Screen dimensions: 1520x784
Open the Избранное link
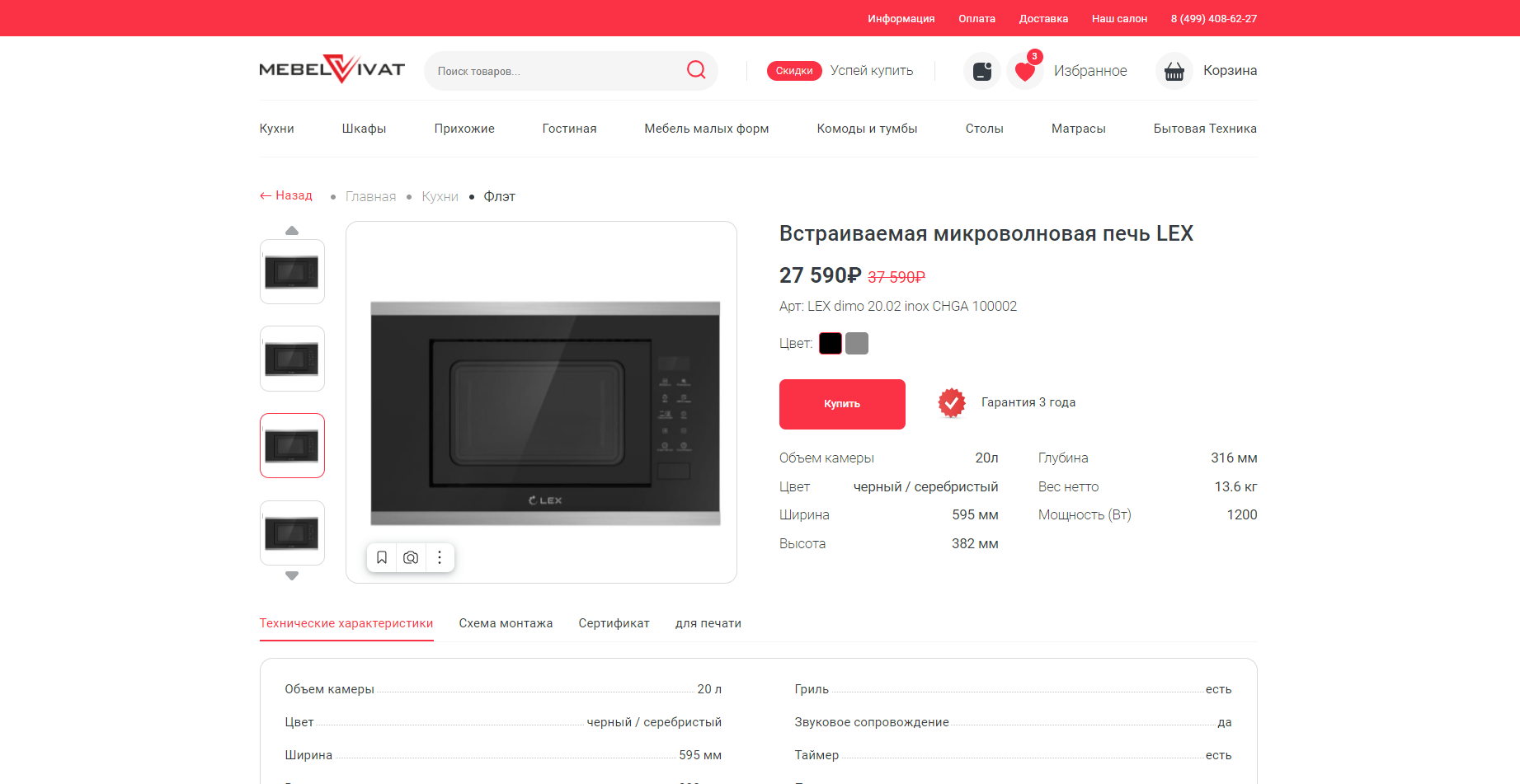coord(1090,71)
